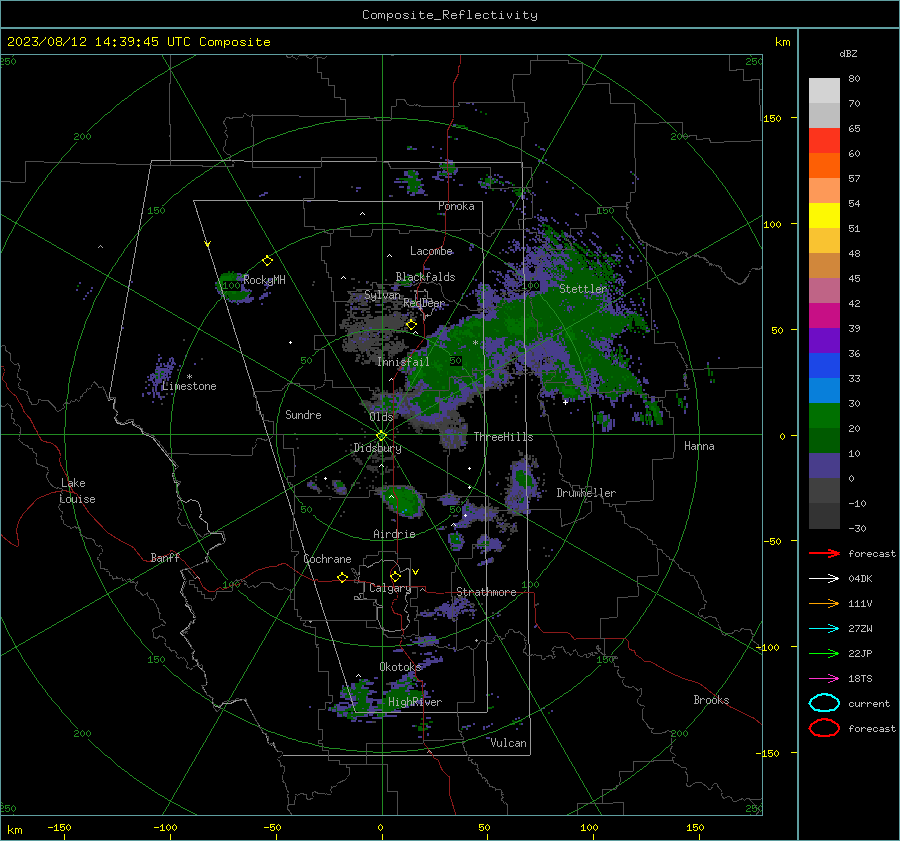Viewport: 900px width, 841px height.
Task: Select the yellow 54 dBZ swatch
Action: click(x=824, y=216)
